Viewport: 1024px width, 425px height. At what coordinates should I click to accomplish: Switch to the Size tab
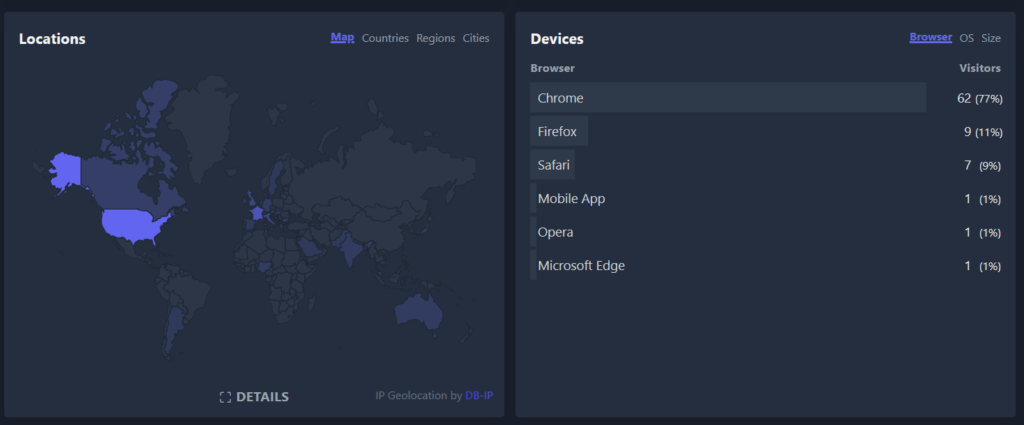[991, 38]
